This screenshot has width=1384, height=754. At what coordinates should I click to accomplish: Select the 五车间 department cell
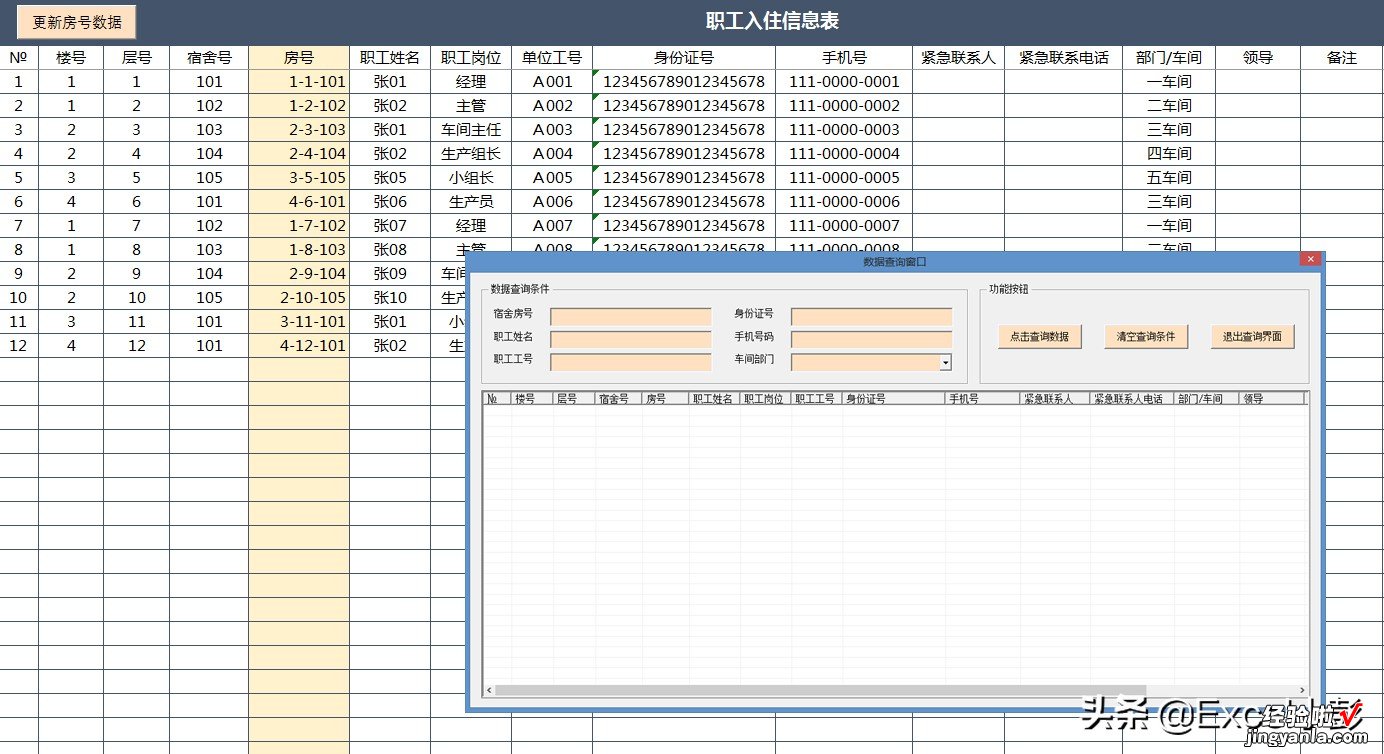pyautogui.click(x=1169, y=178)
